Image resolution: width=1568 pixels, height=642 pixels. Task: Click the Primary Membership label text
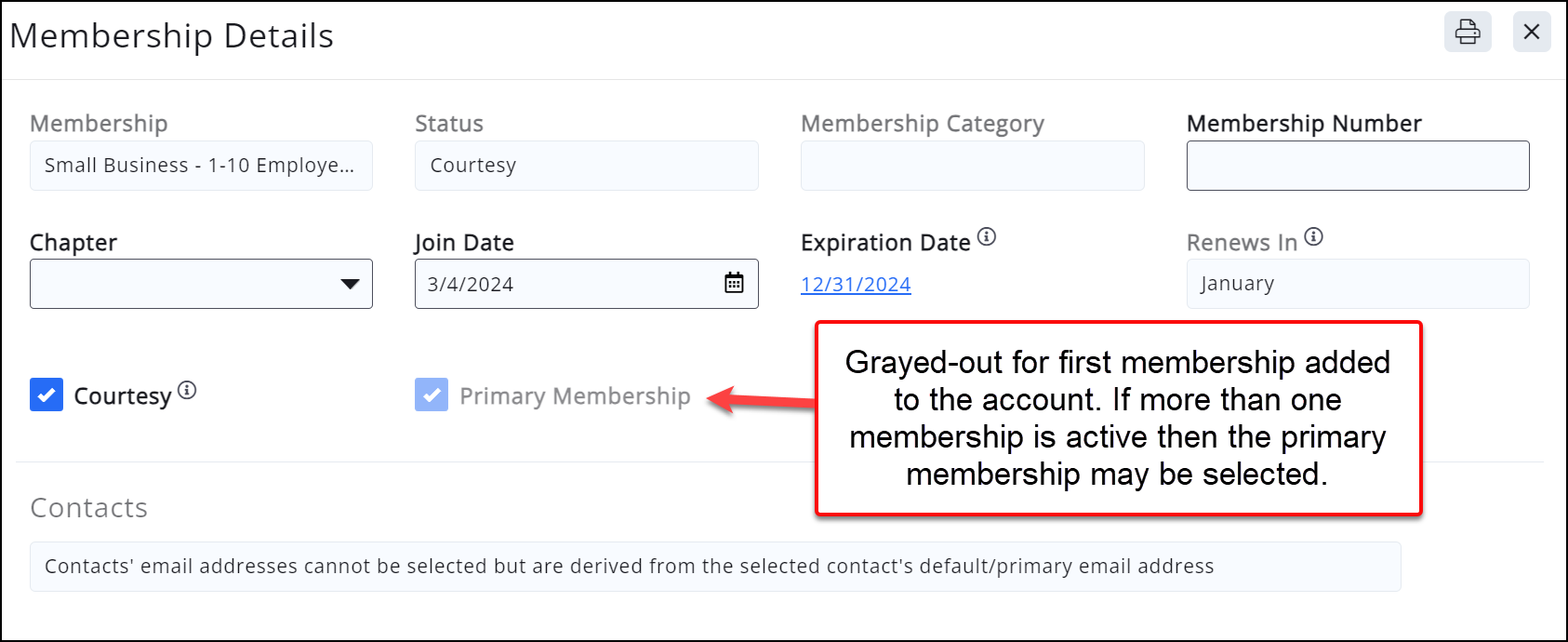coord(575,396)
